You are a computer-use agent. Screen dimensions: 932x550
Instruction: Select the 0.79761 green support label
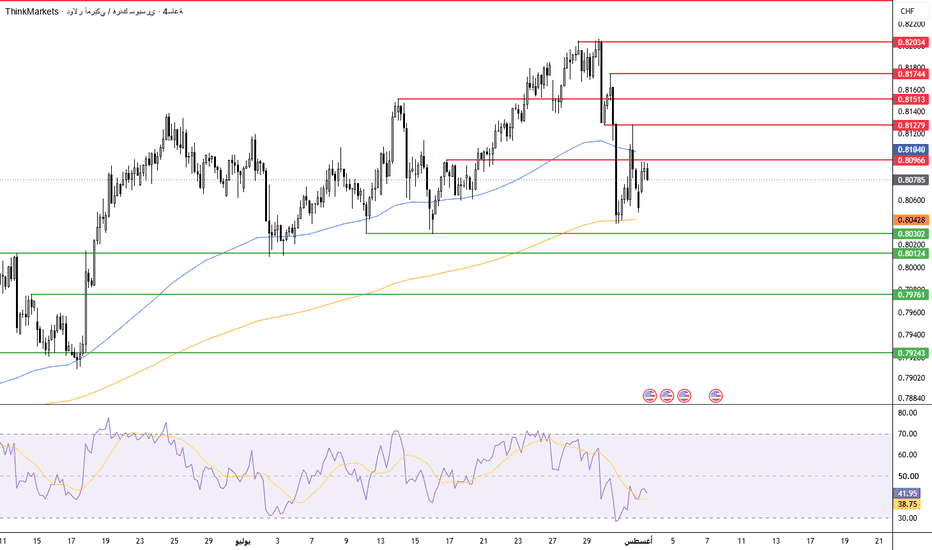click(911, 295)
